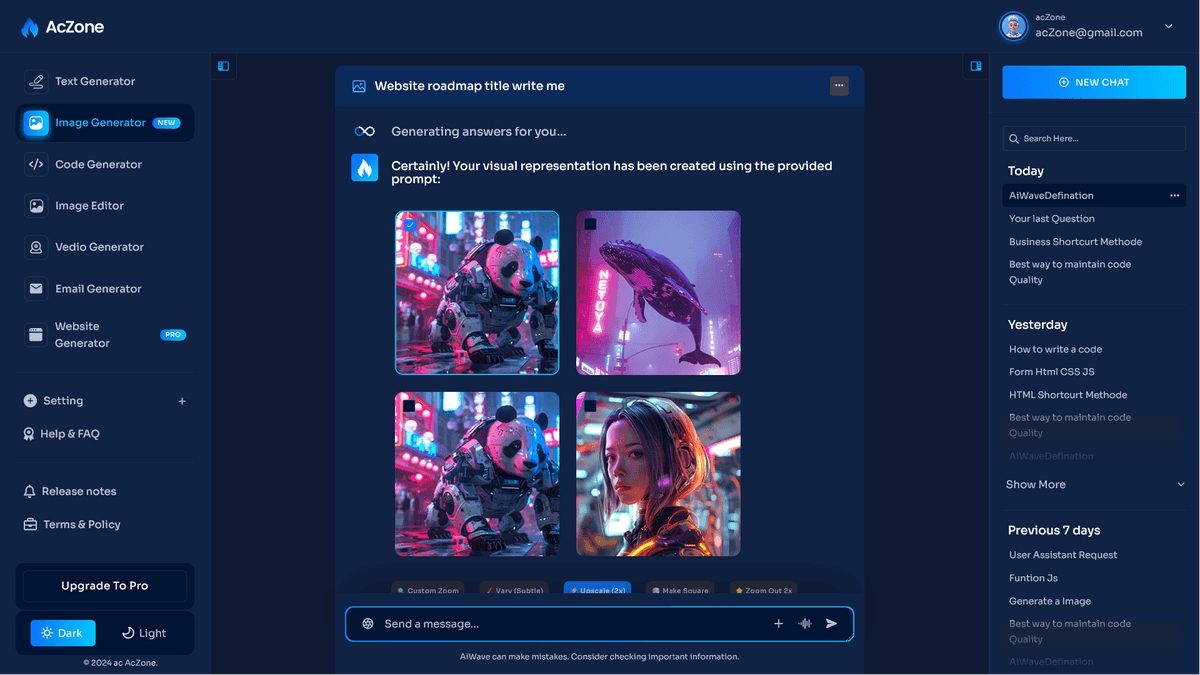The image size is (1200, 675).
Task: Open 'User Assistant Request' chat
Action: pos(1063,555)
